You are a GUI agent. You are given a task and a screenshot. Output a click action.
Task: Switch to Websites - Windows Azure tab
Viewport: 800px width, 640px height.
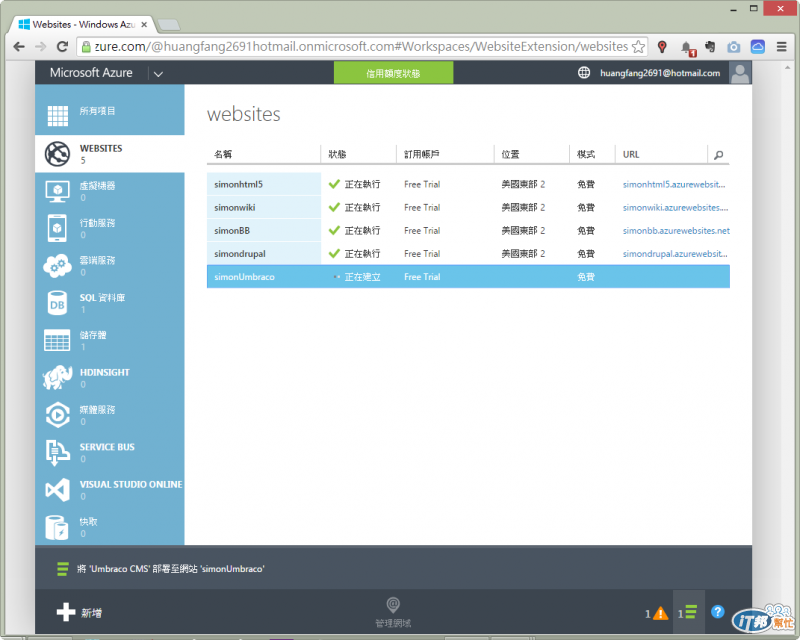click(83, 24)
